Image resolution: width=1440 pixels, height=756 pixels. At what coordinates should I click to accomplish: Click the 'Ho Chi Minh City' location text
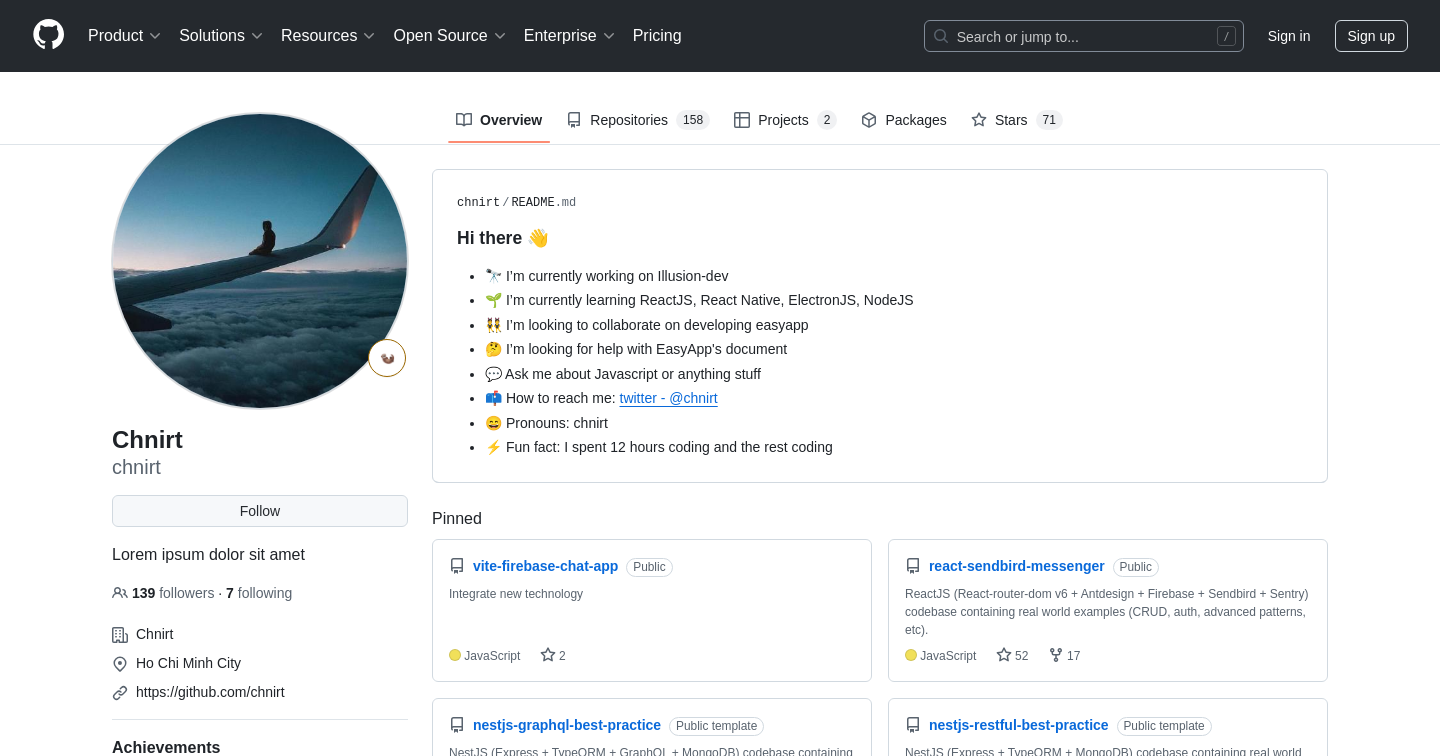point(188,663)
